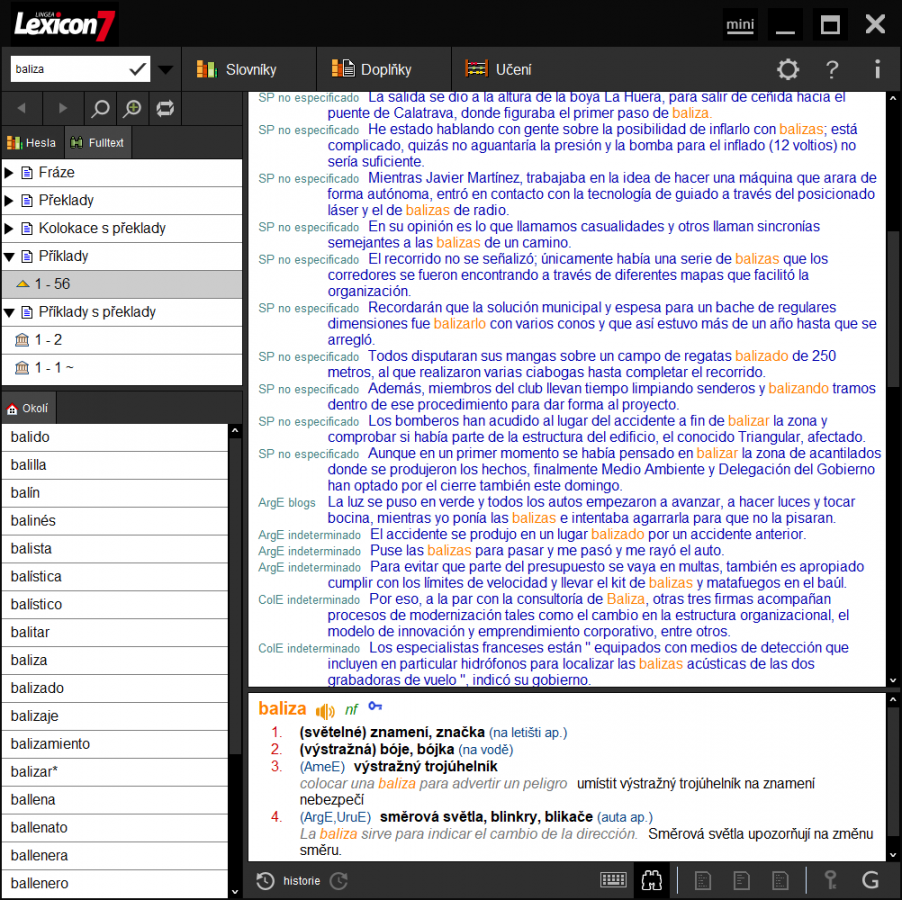Open the settings gear
This screenshot has height=900, width=902.
(788, 70)
